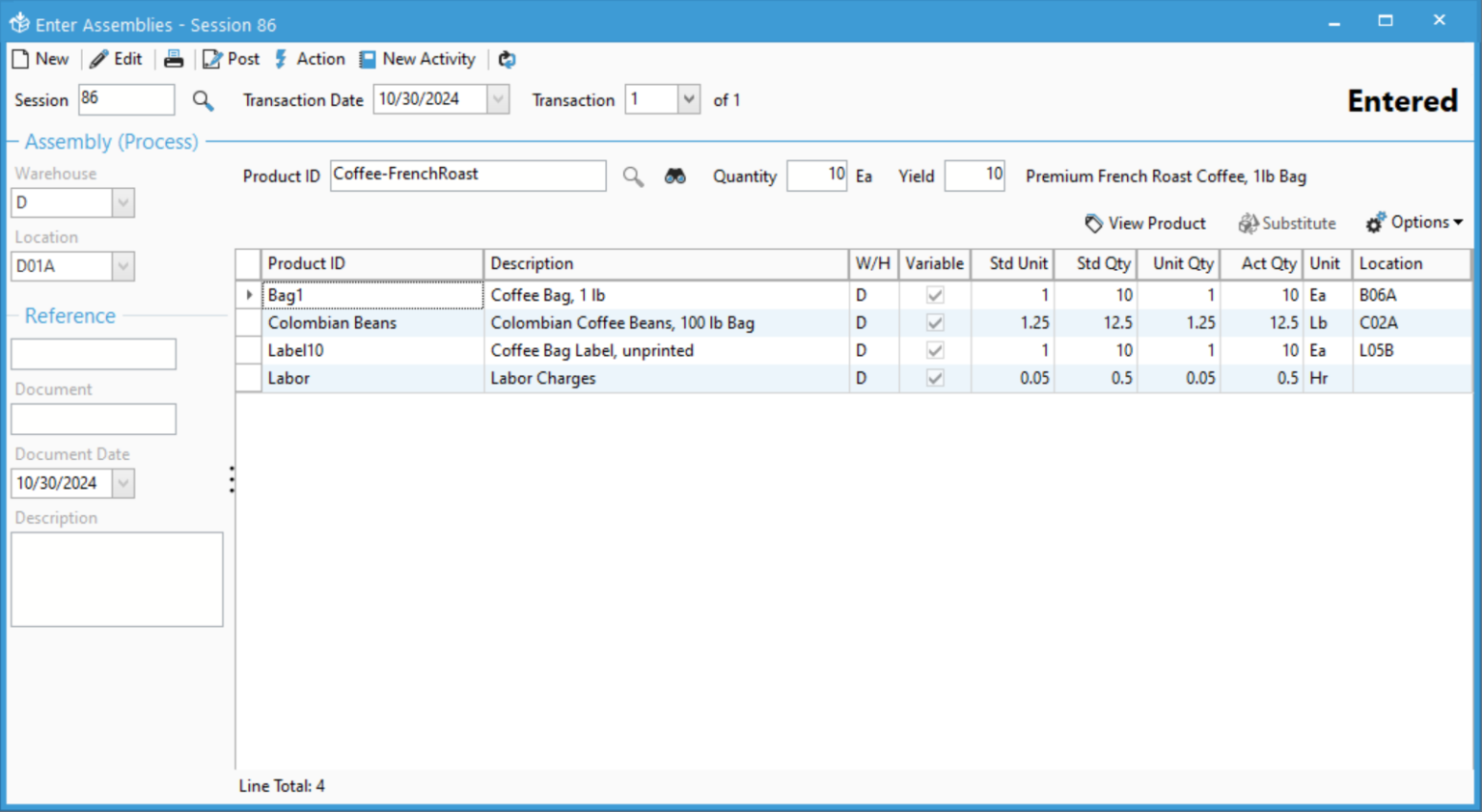Image resolution: width=1482 pixels, height=812 pixels.
Task: Click inside the Description text area
Action: tap(116, 579)
